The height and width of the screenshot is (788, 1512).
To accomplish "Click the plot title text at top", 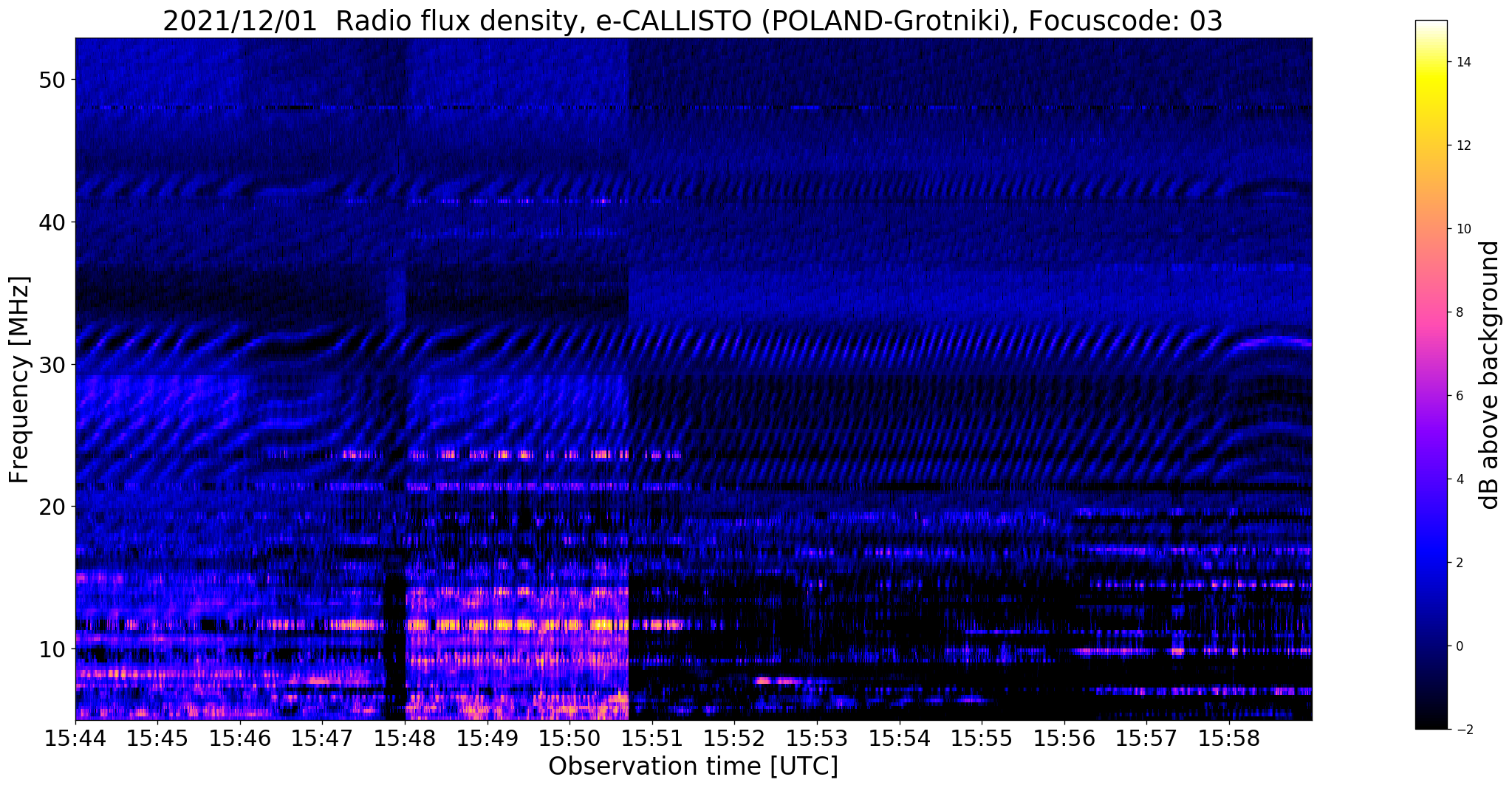I will pyautogui.click(x=693, y=21).
